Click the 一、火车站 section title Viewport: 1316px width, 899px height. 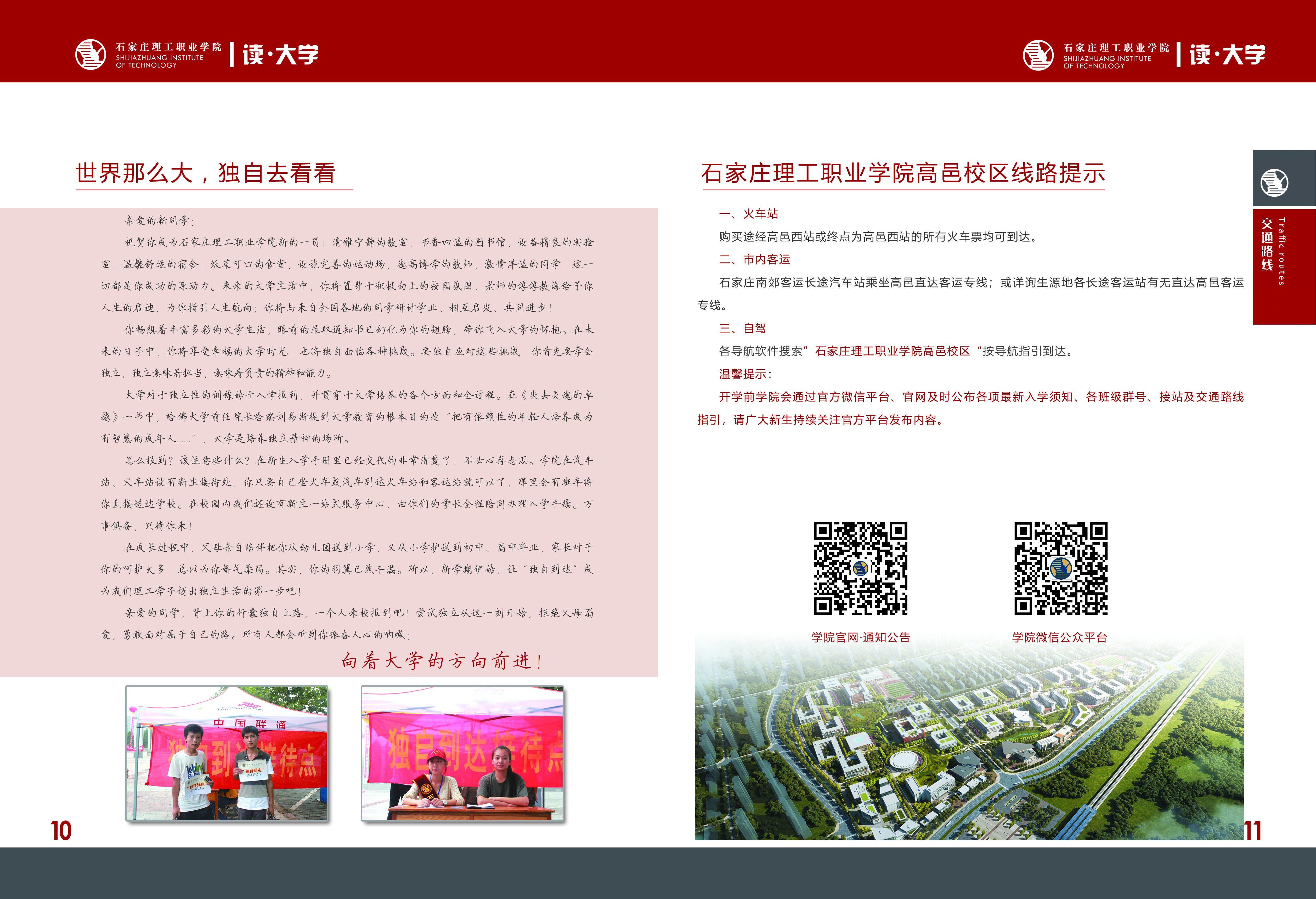(748, 214)
